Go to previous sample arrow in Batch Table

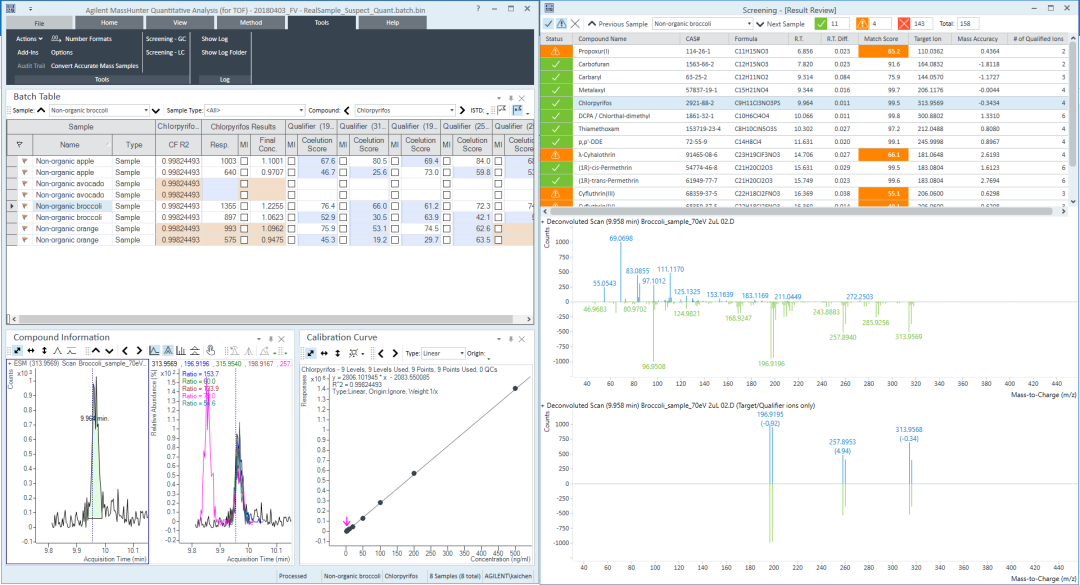pyautogui.click(x=41, y=110)
